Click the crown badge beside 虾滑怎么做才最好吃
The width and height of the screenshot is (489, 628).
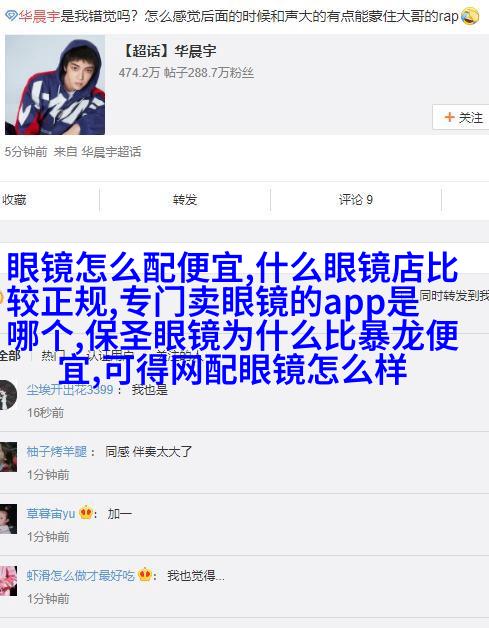[x=145, y=575]
